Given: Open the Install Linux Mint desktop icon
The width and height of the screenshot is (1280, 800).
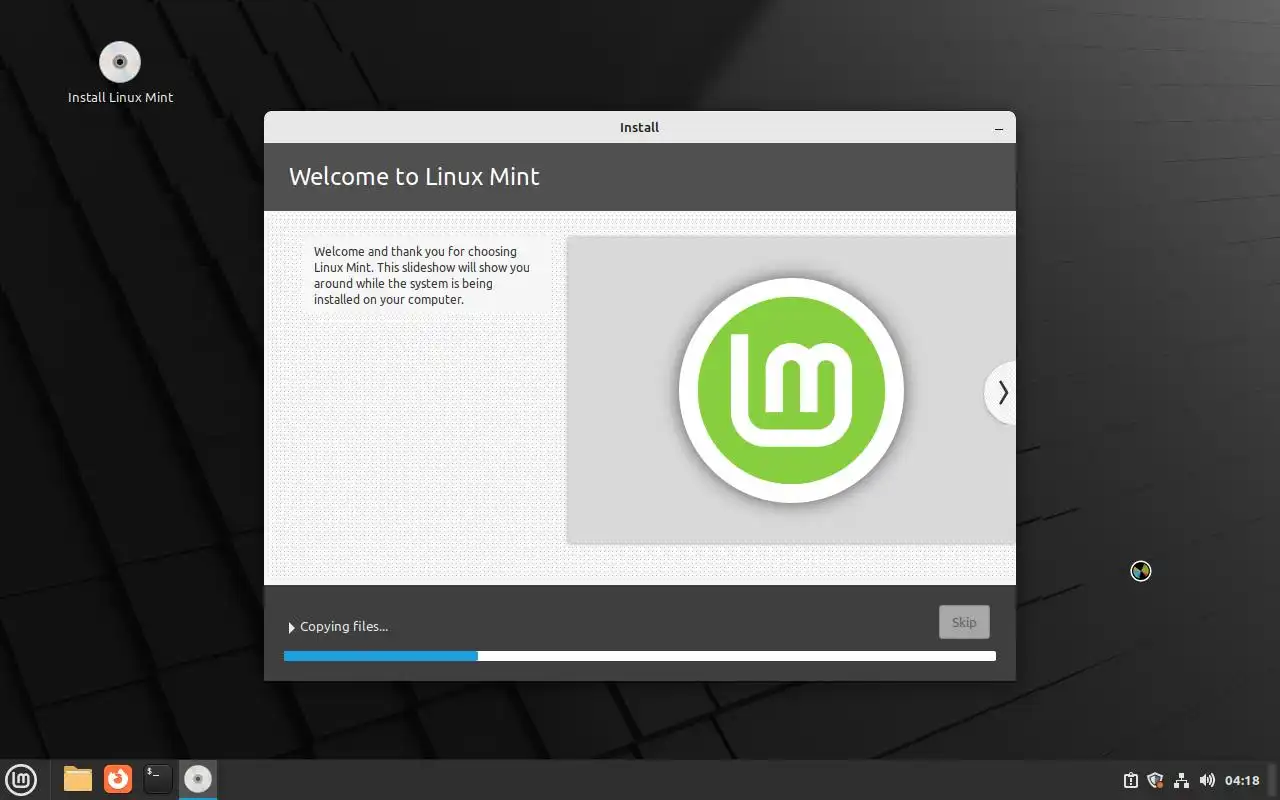Looking at the screenshot, I should pyautogui.click(x=120, y=72).
